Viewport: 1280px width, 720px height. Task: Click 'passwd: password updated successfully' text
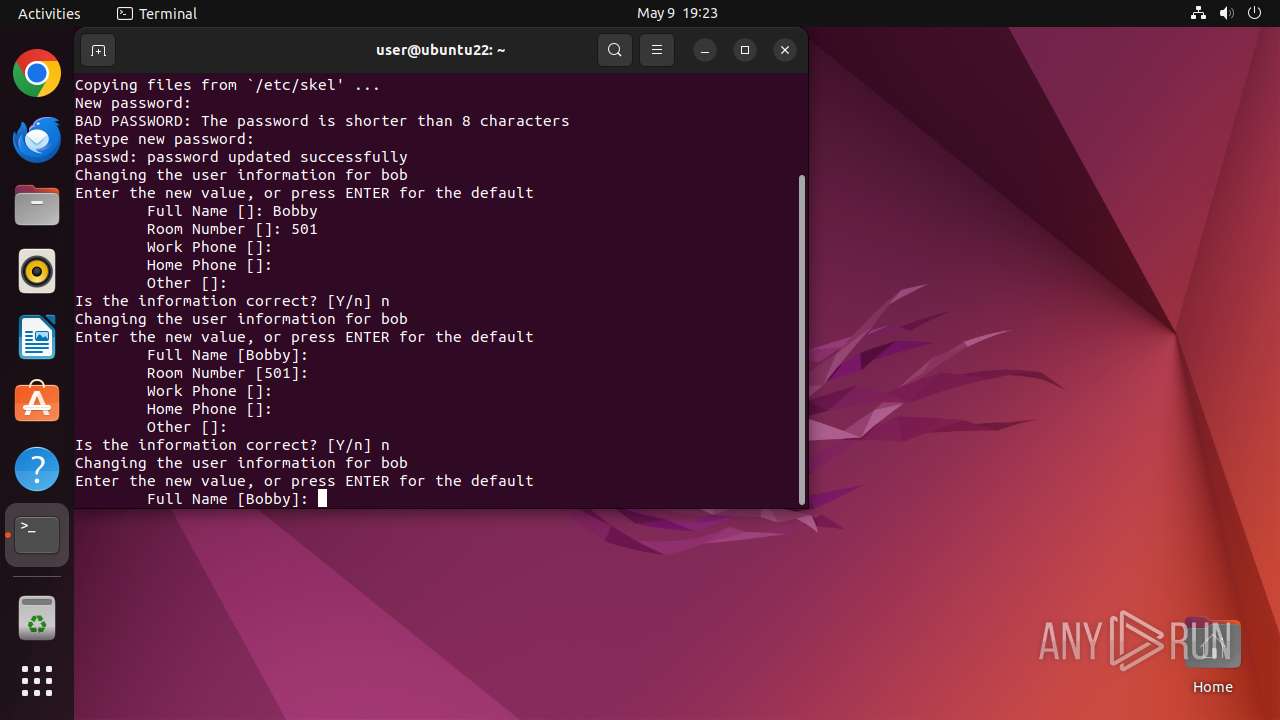click(241, 157)
